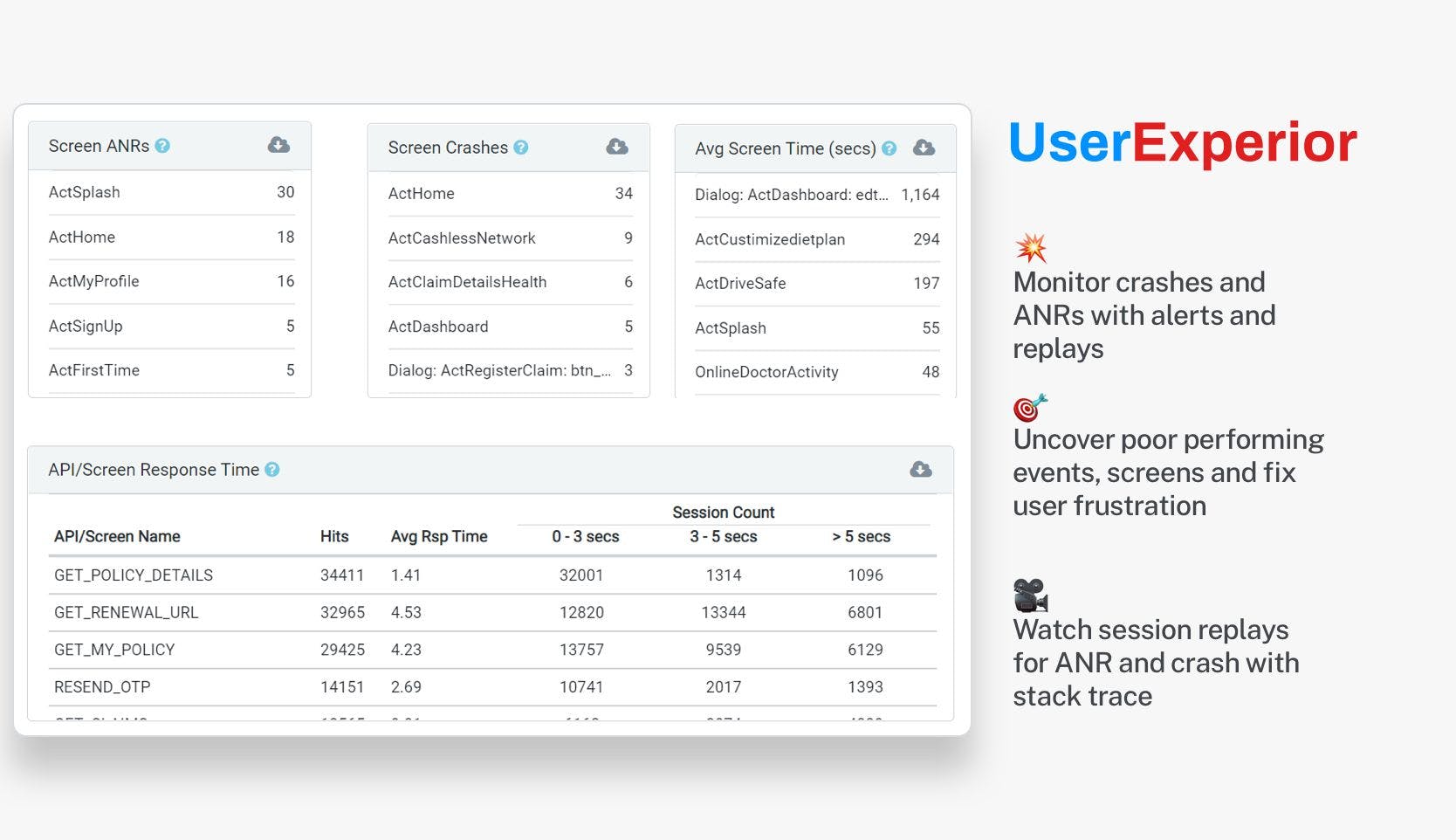Select ActCustimizedietplan under Avg Screen Time
The width and height of the screenshot is (1456, 840).
pyautogui.click(x=769, y=239)
